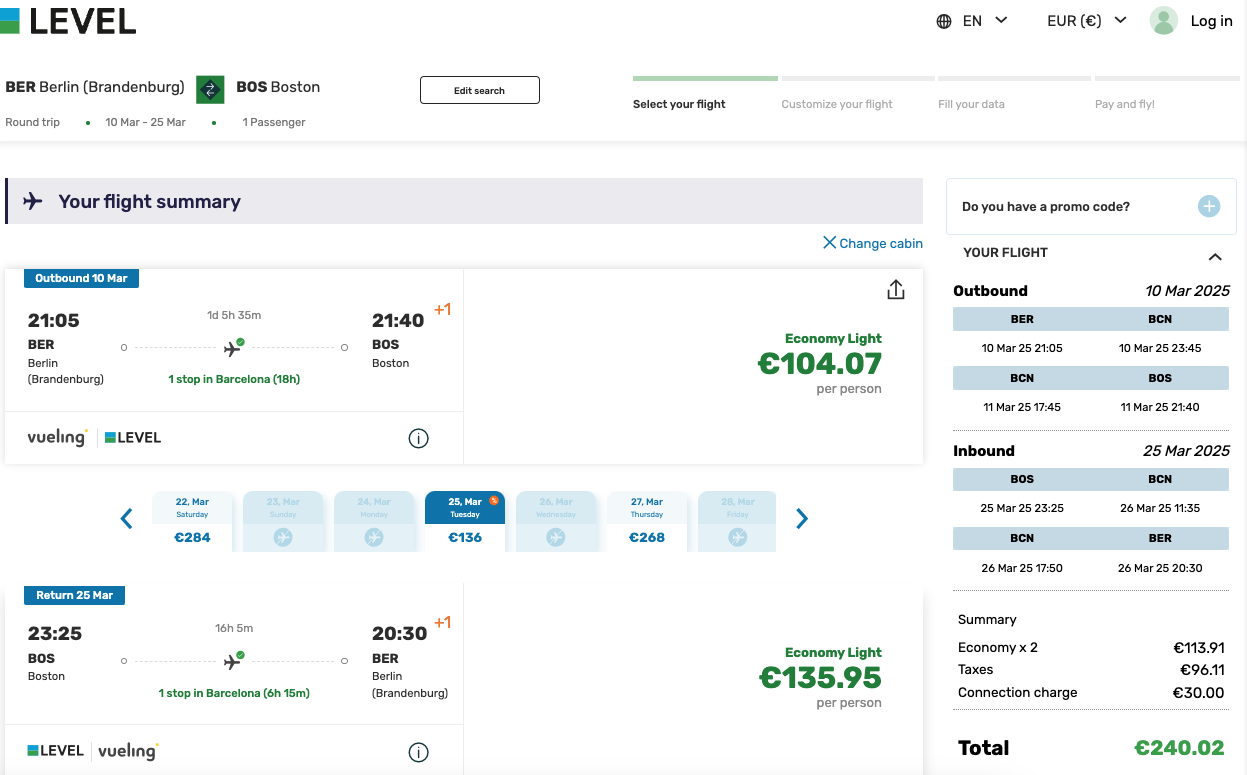Image resolution: width=1247 pixels, height=775 pixels.
Task: Expand the promo code section
Action: pos(1090,207)
